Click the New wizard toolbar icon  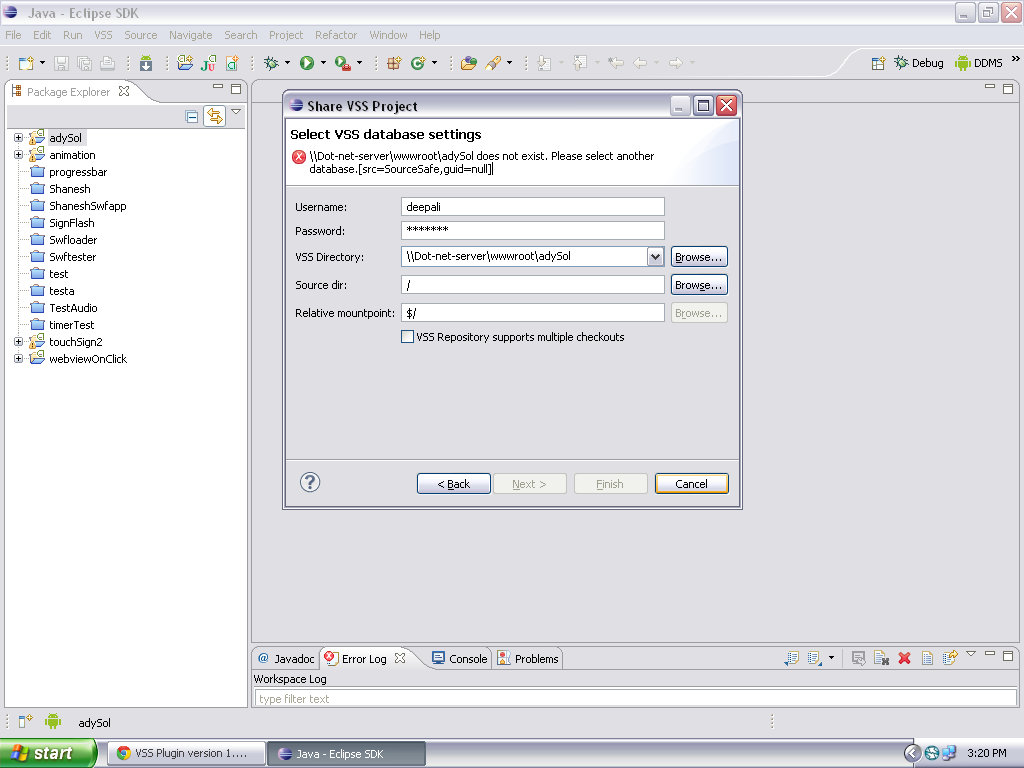click(x=26, y=63)
